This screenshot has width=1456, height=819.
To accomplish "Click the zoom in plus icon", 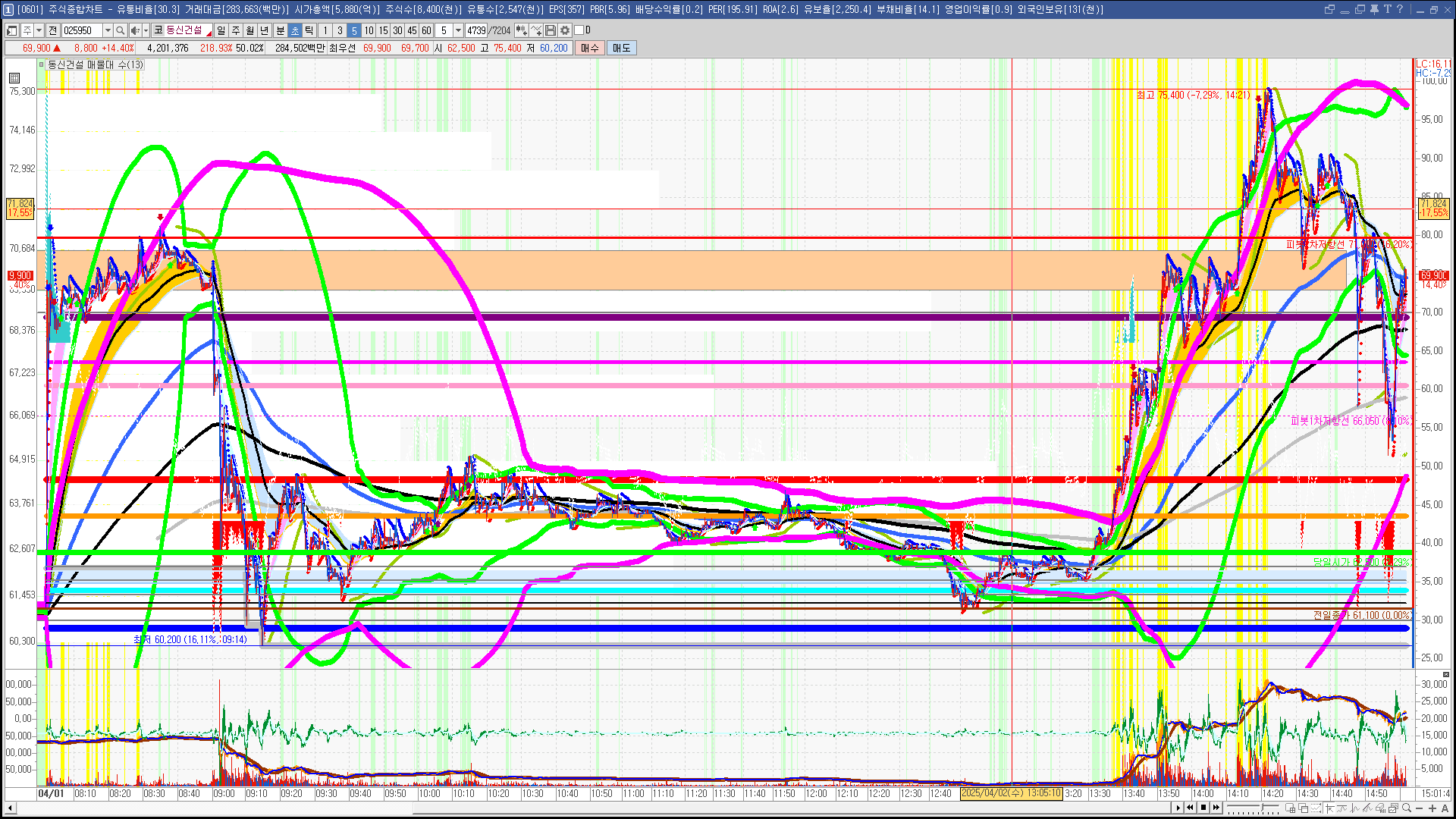I will [x=1432, y=808].
